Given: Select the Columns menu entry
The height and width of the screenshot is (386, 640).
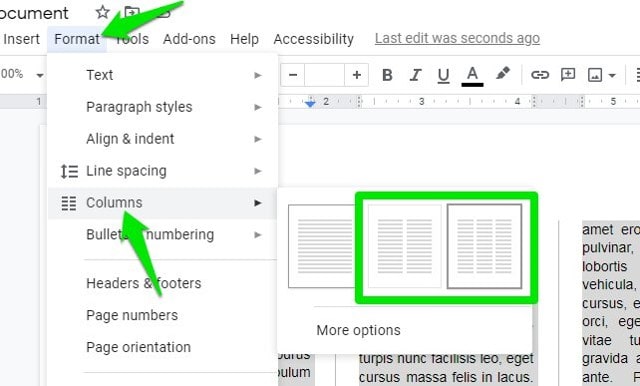Looking at the screenshot, I should [x=162, y=203].
